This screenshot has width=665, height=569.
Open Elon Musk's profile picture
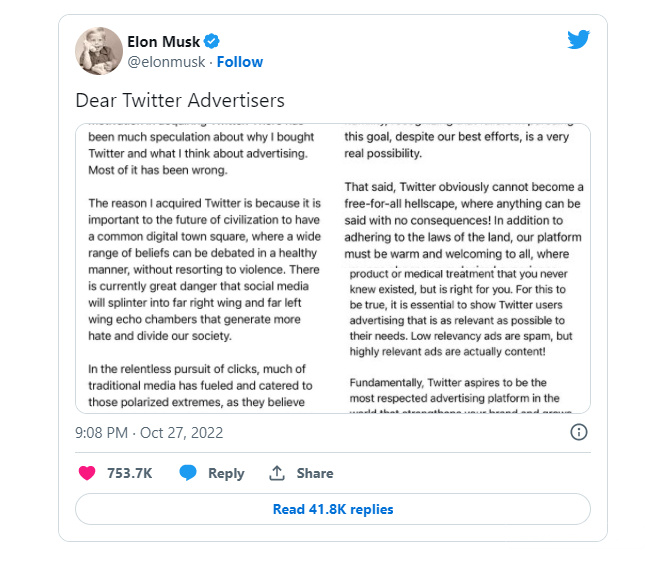click(x=99, y=50)
